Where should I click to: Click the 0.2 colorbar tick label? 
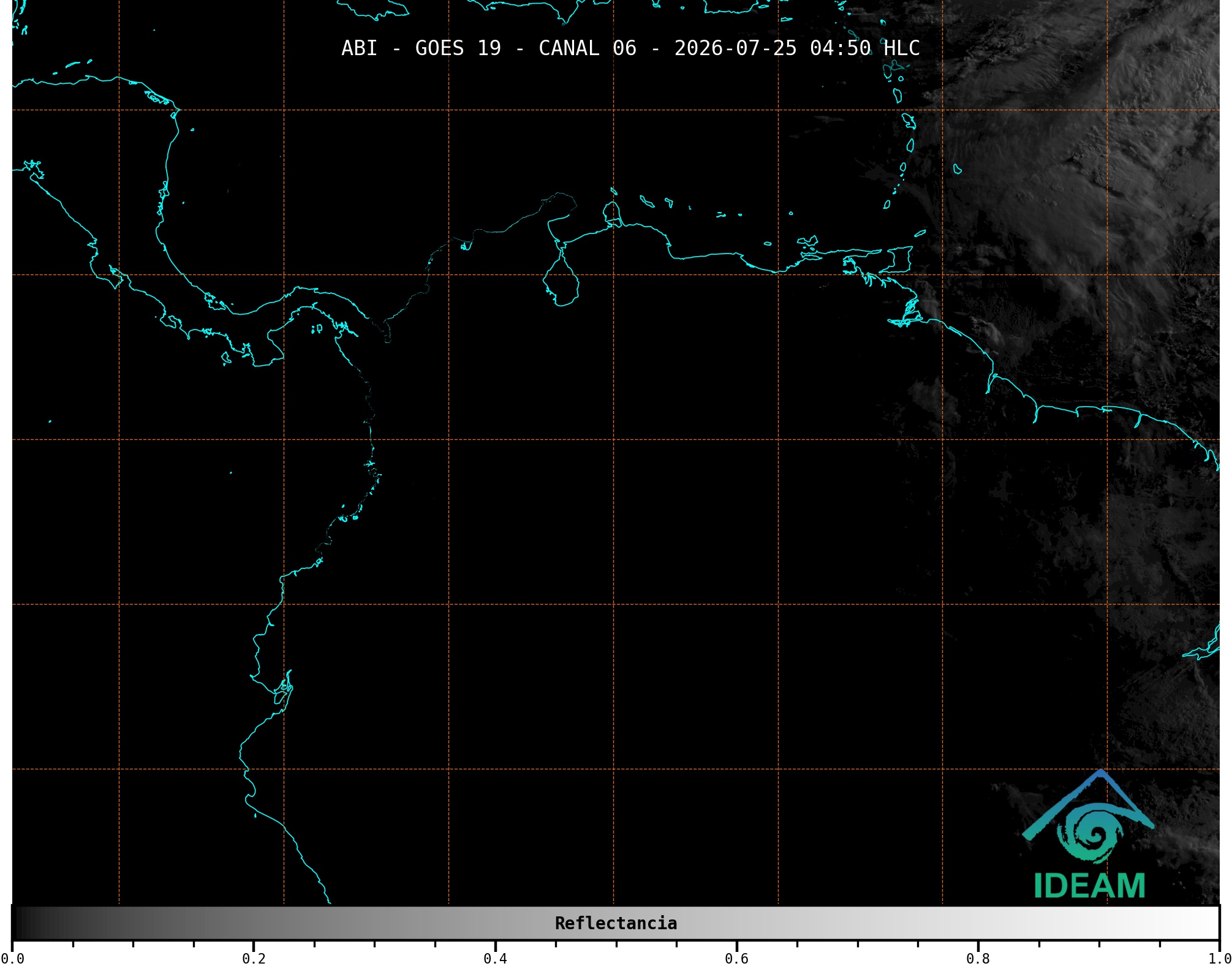point(254,959)
